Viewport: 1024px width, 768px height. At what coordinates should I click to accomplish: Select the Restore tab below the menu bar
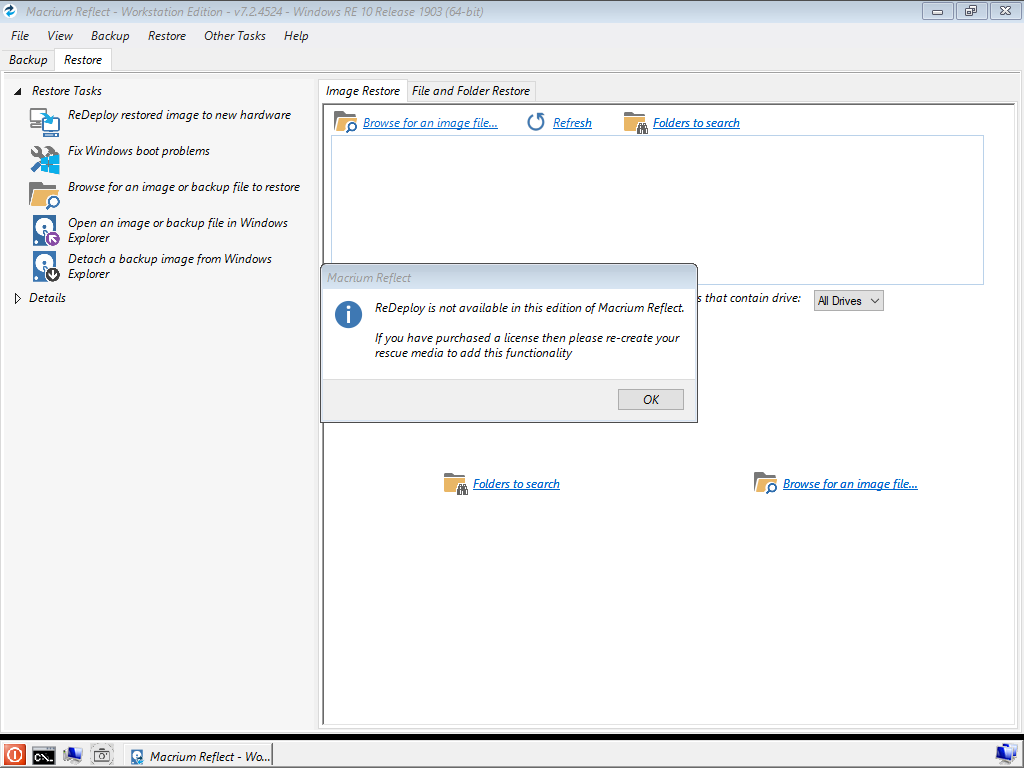pos(83,60)
